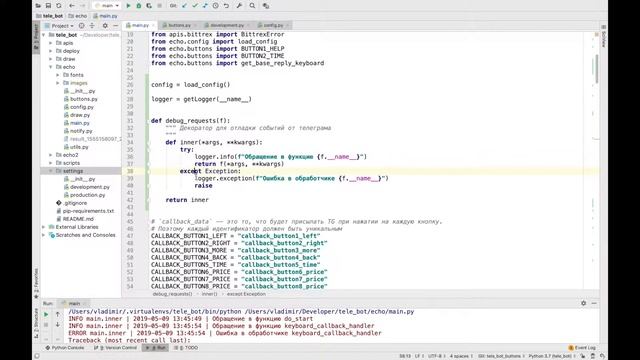Select tele_bot breadcrumb in navigation bar
The height and width of the screenshot is (360, 640).
(x=50, y=16)
